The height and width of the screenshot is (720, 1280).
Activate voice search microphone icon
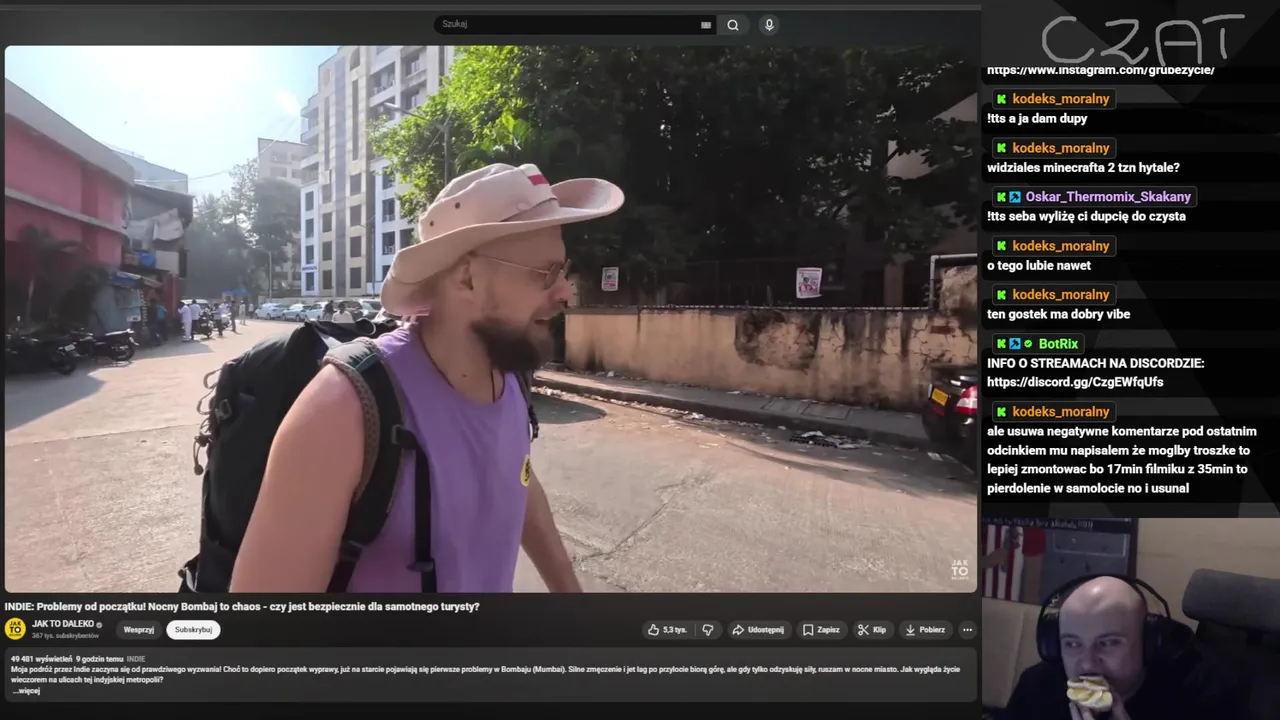pos(769,25)
